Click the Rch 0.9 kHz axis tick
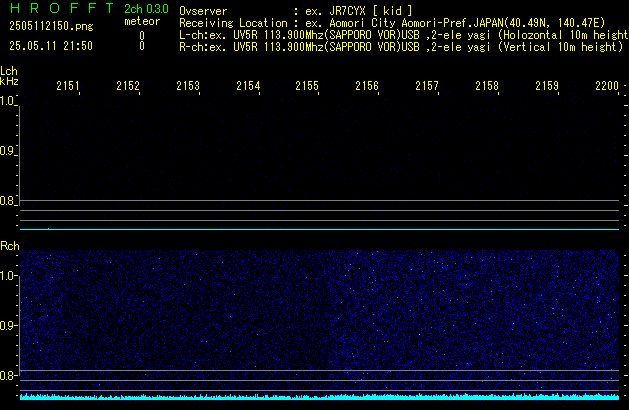629x410 pixels. pos(7,326)
